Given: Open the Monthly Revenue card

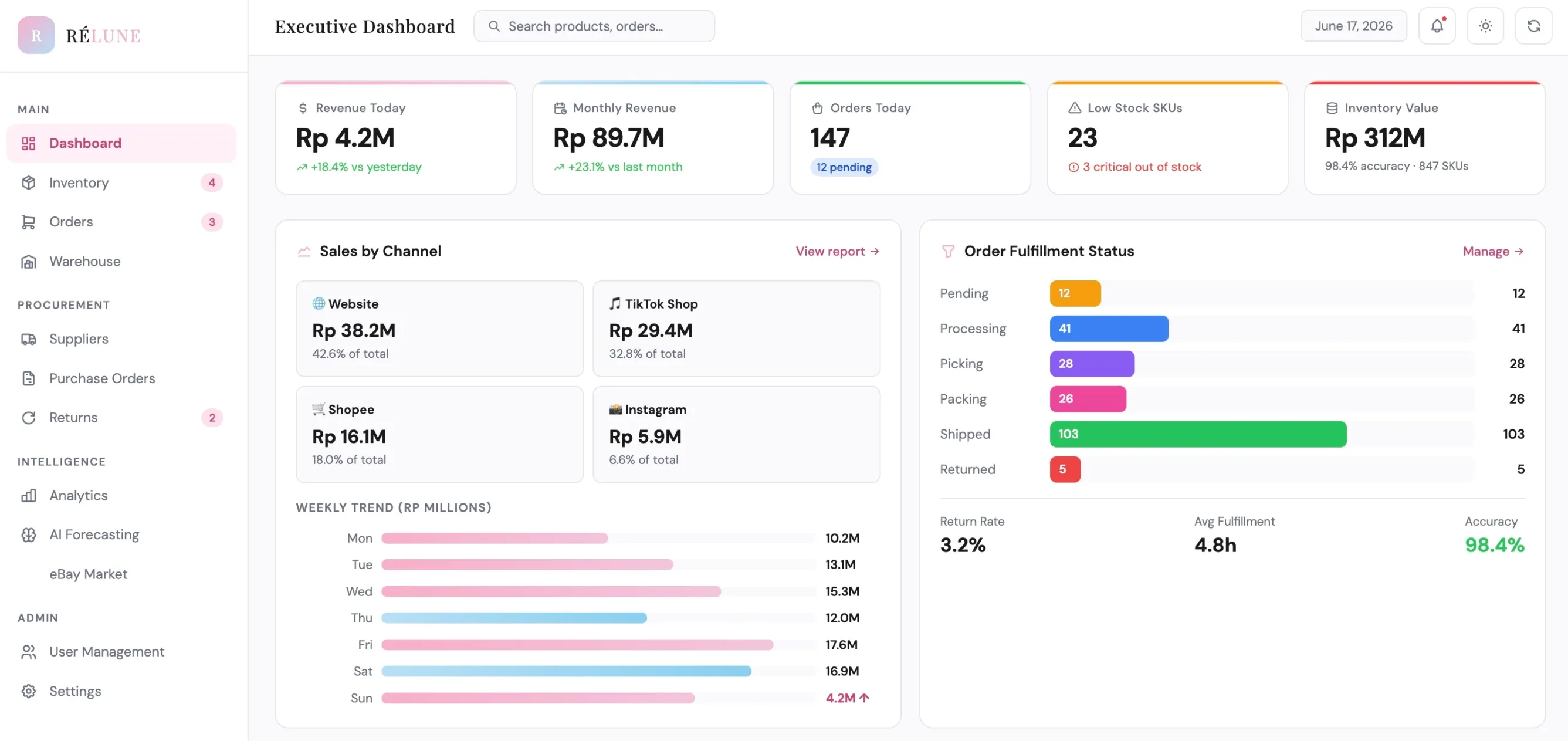Looking at the screenshot, I should point(652,138).
